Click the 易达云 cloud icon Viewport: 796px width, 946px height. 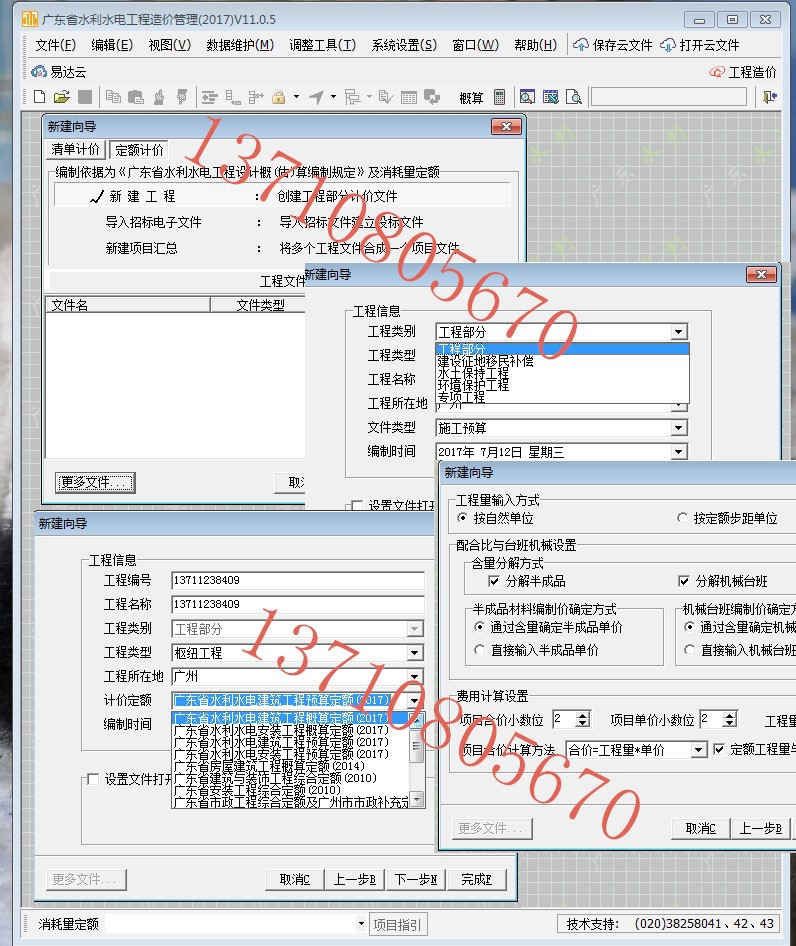39,72
